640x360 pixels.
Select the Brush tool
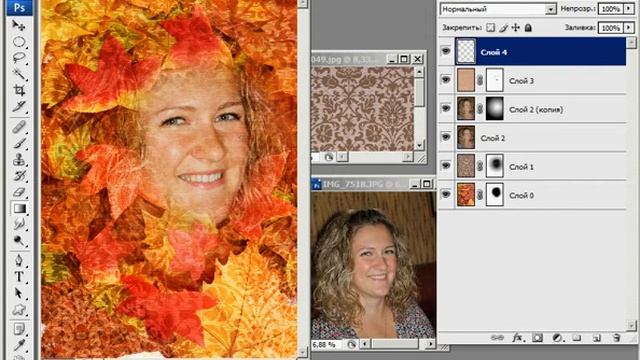[19, 143]
